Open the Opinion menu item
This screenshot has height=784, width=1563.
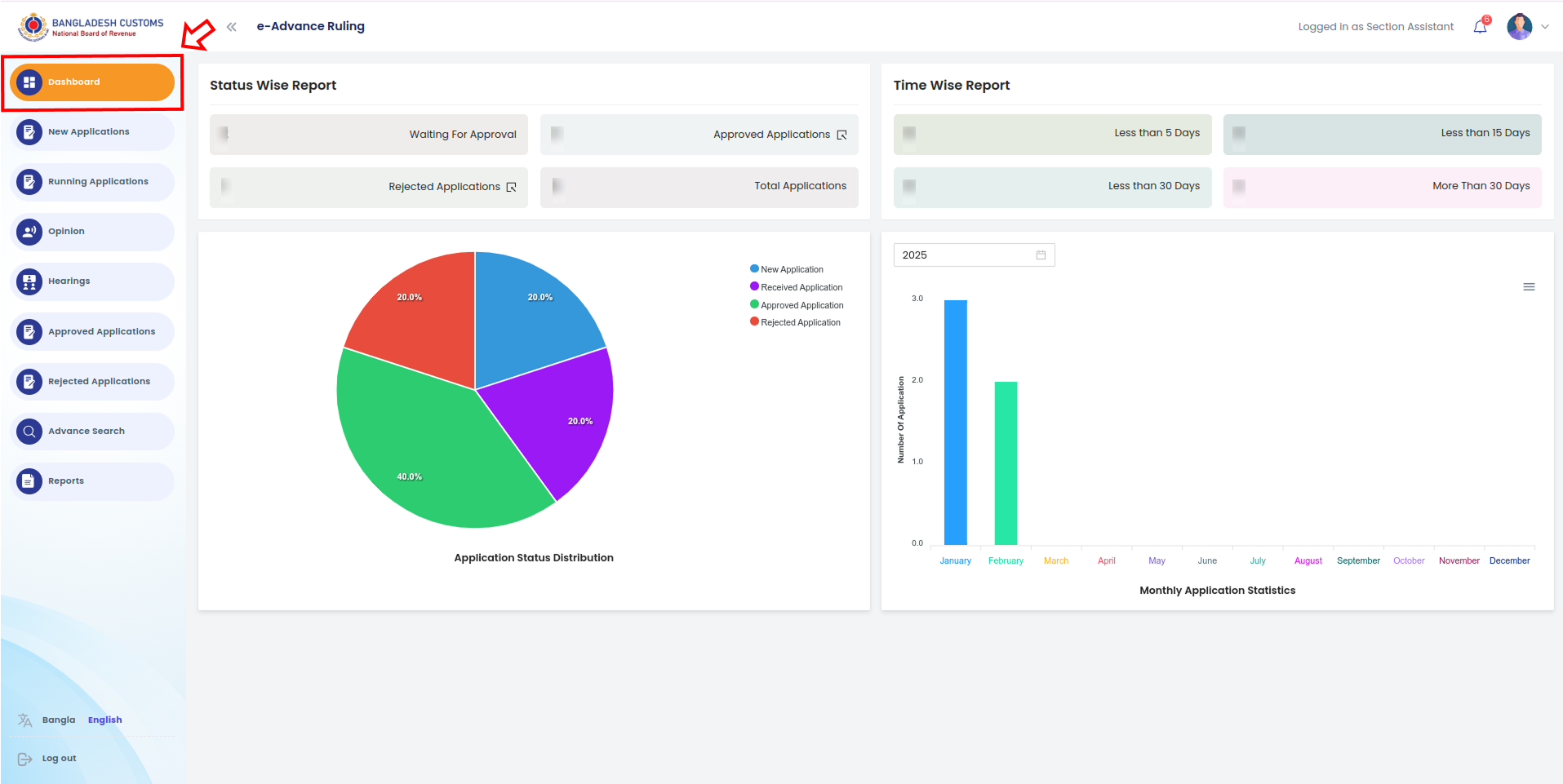(92, 232)
